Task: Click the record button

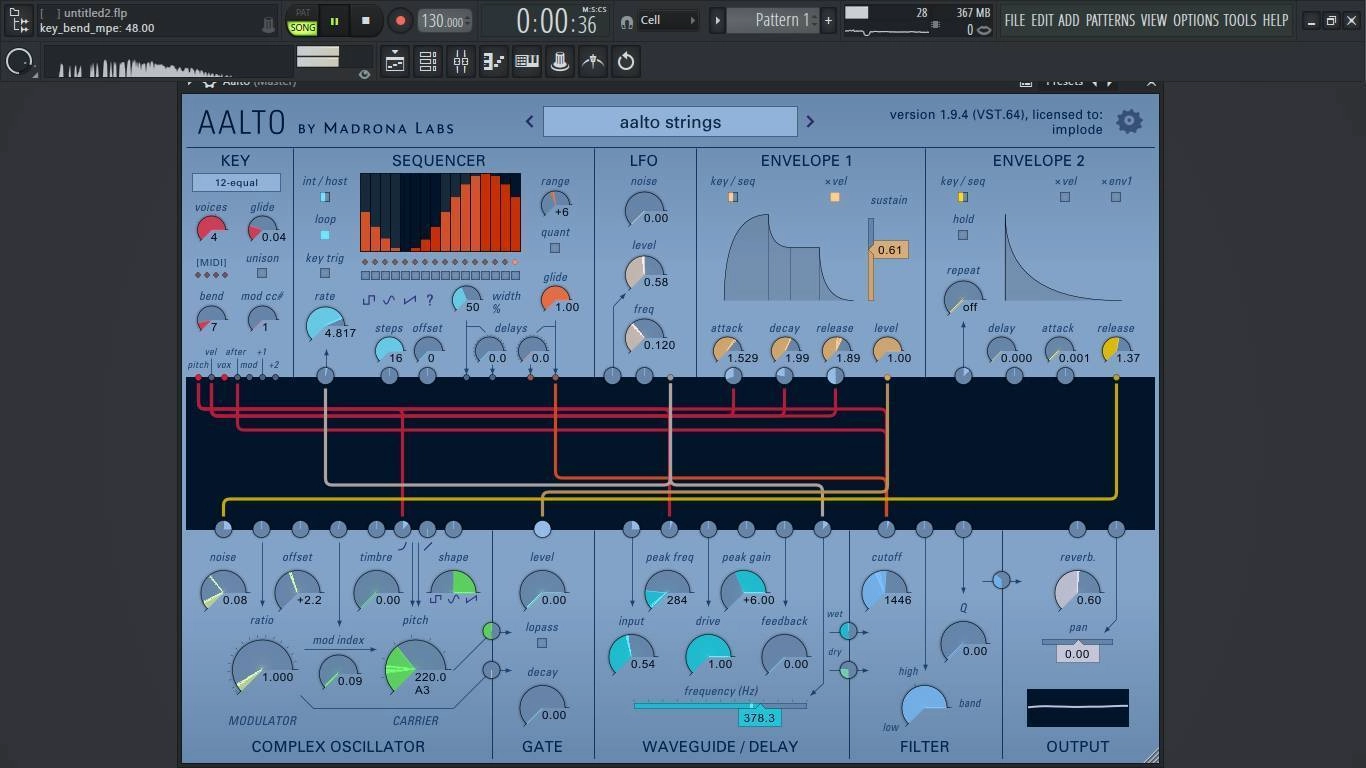Action: (400, 20)
